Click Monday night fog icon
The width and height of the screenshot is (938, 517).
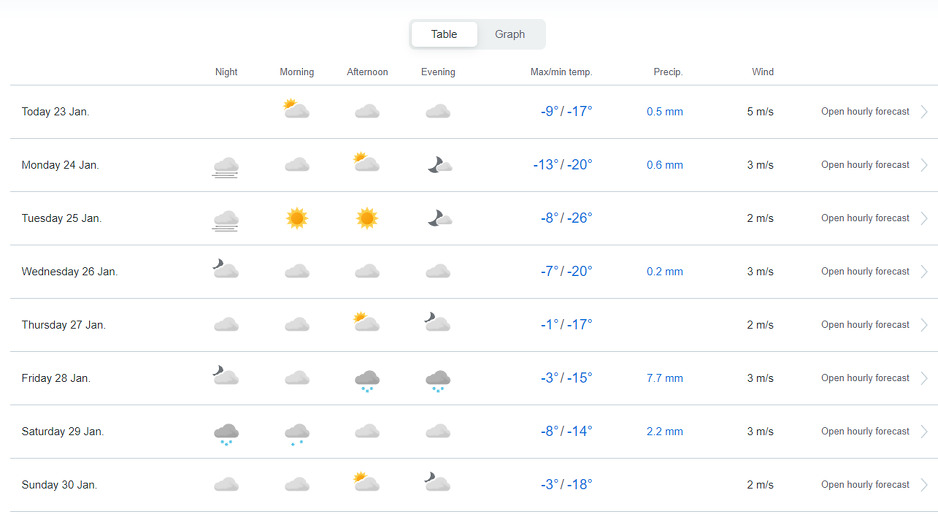226,166
